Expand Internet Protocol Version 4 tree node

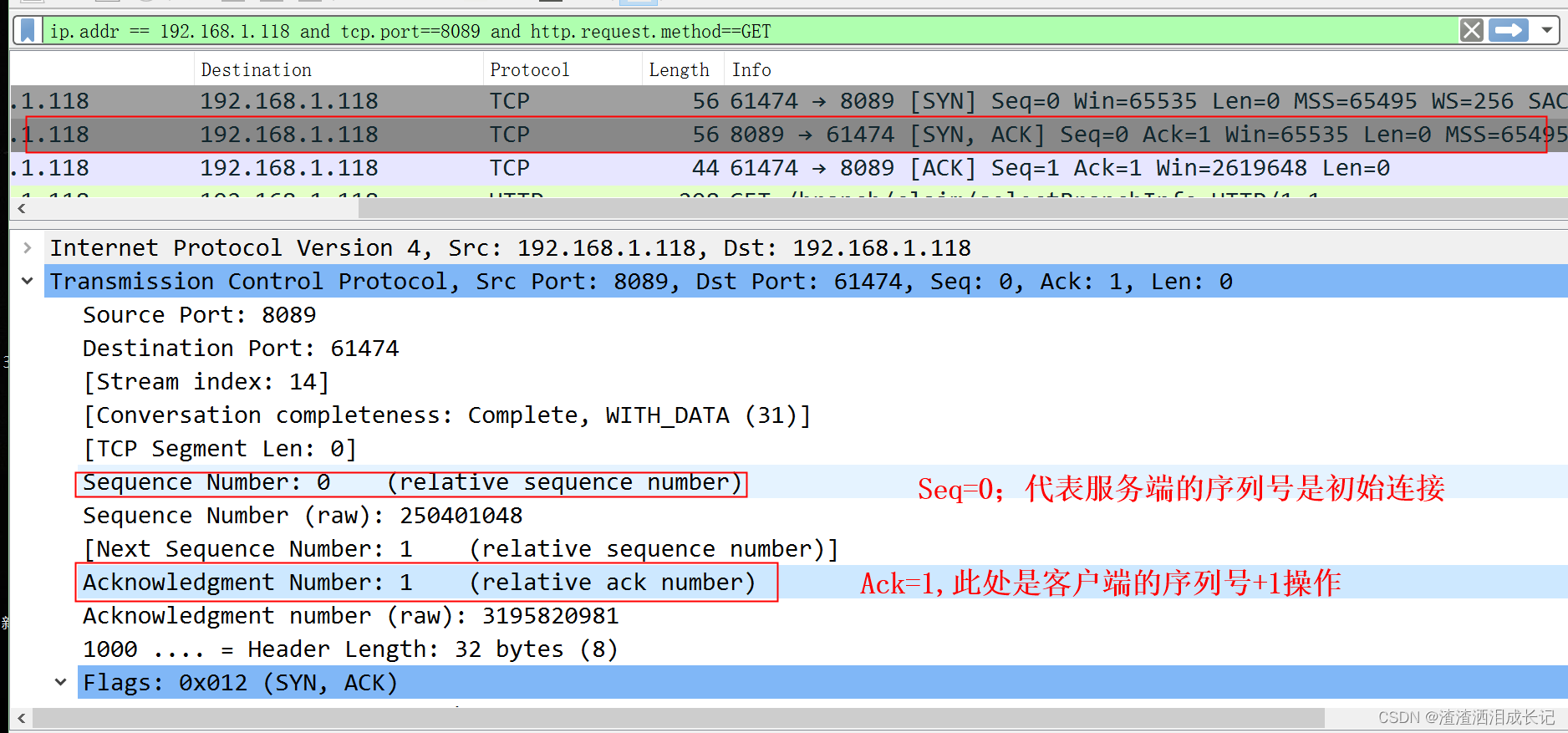pyautogui.click(x=28, y=248)
